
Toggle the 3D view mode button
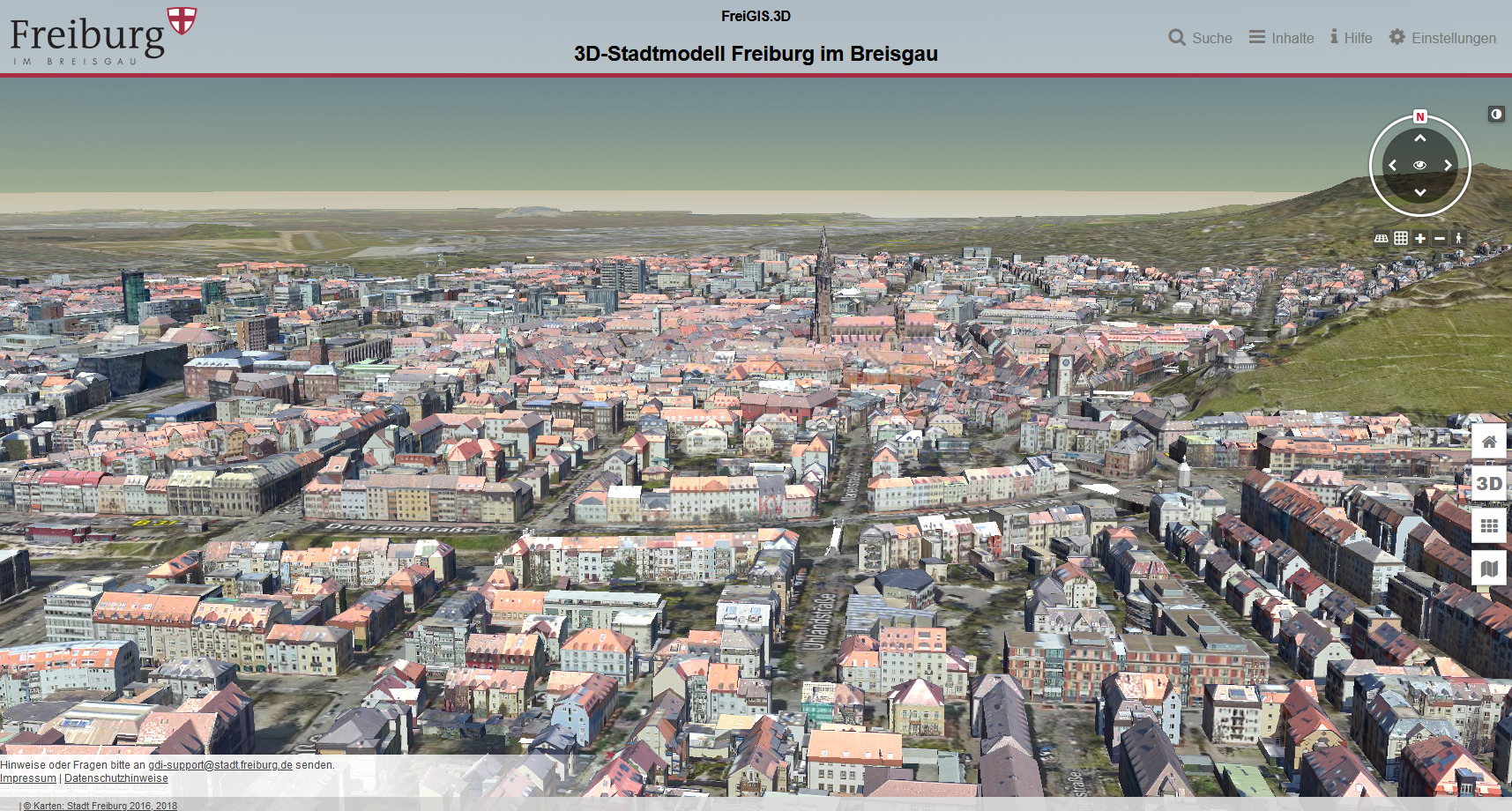coord(1489,484)
